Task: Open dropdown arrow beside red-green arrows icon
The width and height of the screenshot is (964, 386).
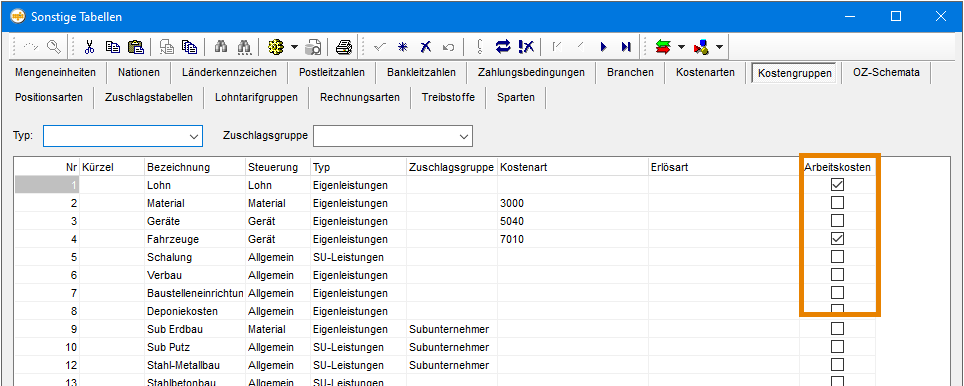Action: 681,47
